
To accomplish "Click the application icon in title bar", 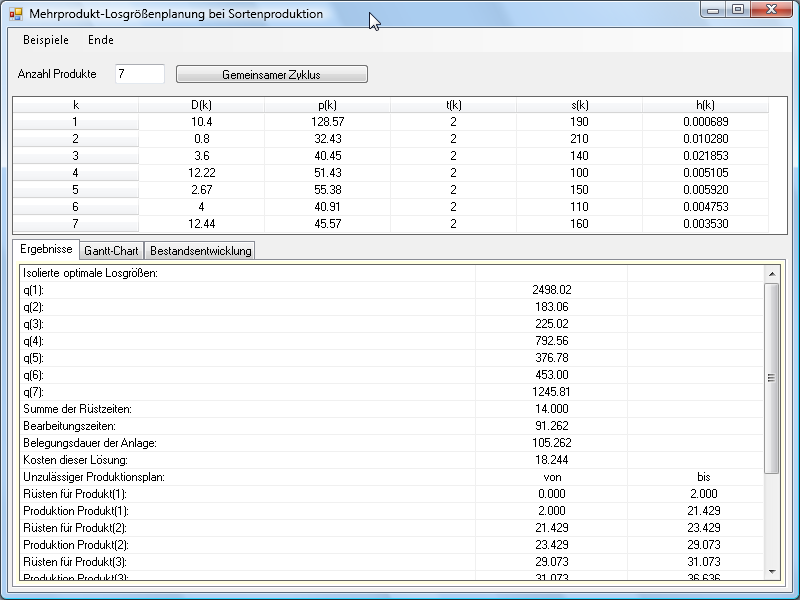I will (15, 14).
